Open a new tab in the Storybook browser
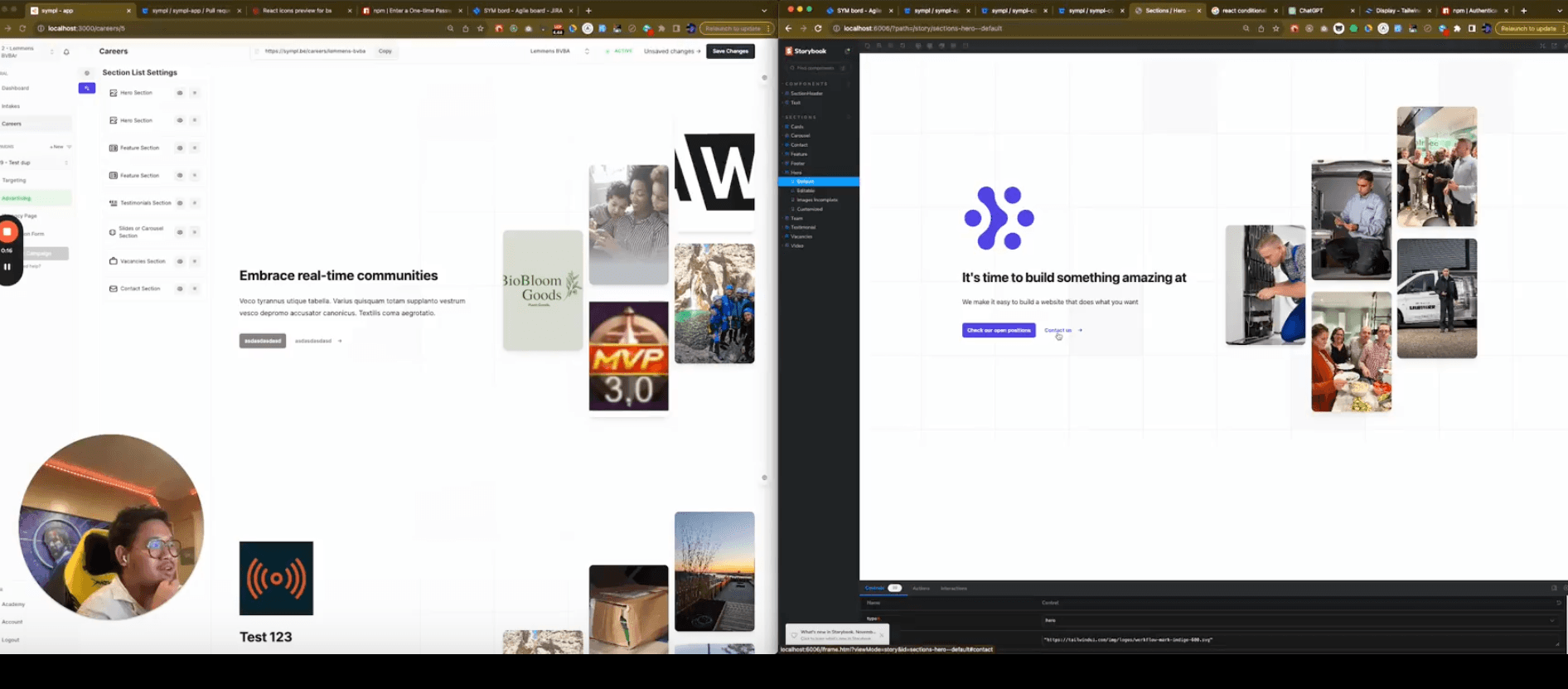This screenshot has height=689, width=1568. [1523, 11]
